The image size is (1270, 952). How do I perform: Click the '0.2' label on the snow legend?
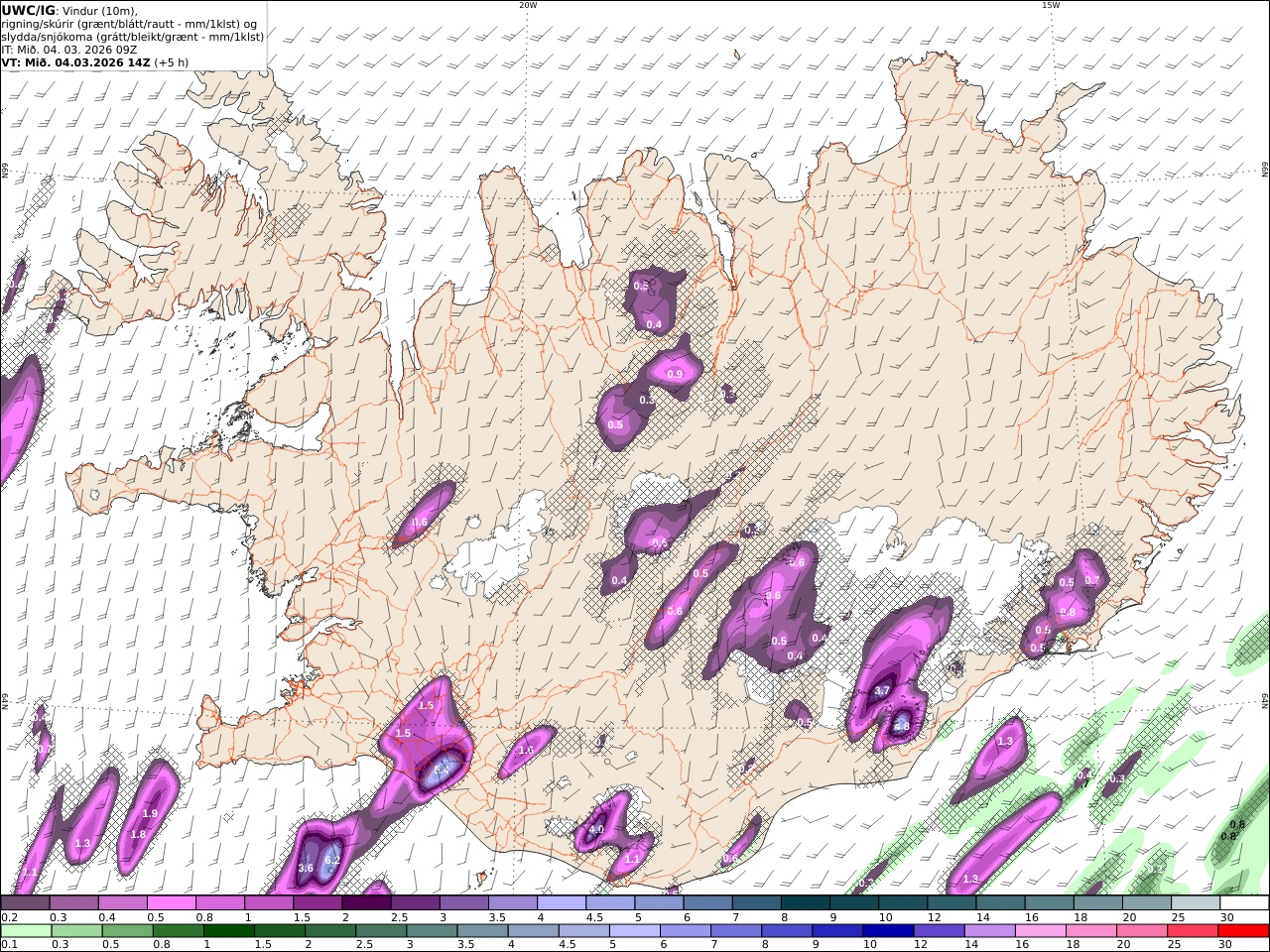click(8, 917)
